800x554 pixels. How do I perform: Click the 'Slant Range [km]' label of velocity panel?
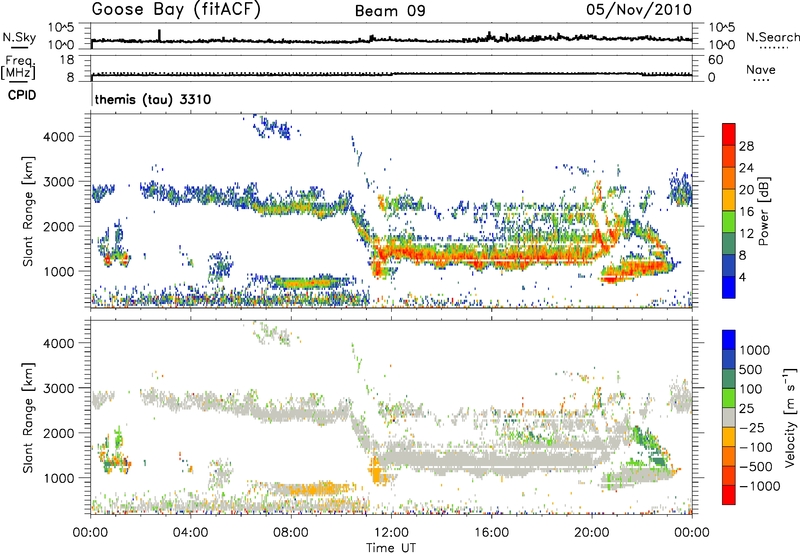coord(28,418)
